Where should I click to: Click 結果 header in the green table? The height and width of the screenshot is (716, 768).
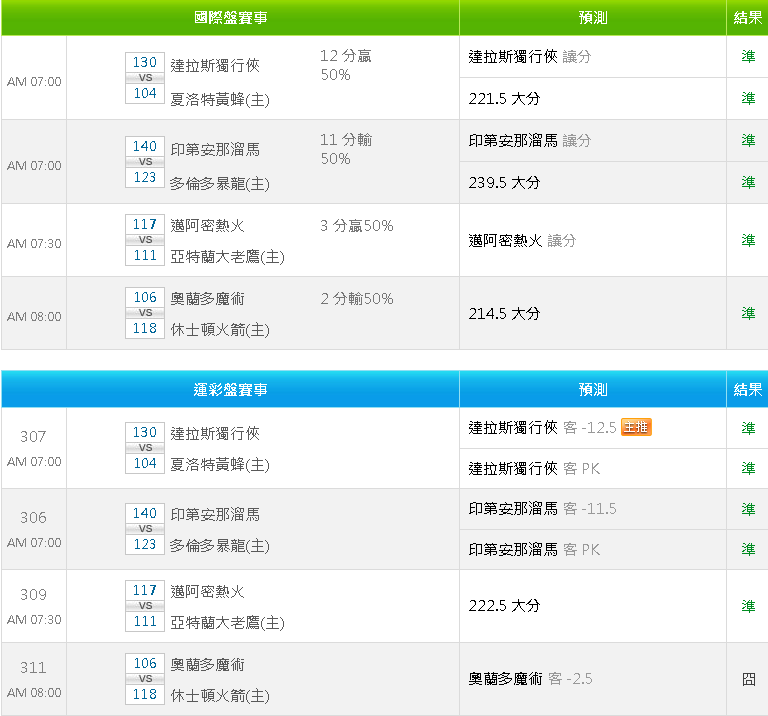pyautogui.click(x=747, y=18)
